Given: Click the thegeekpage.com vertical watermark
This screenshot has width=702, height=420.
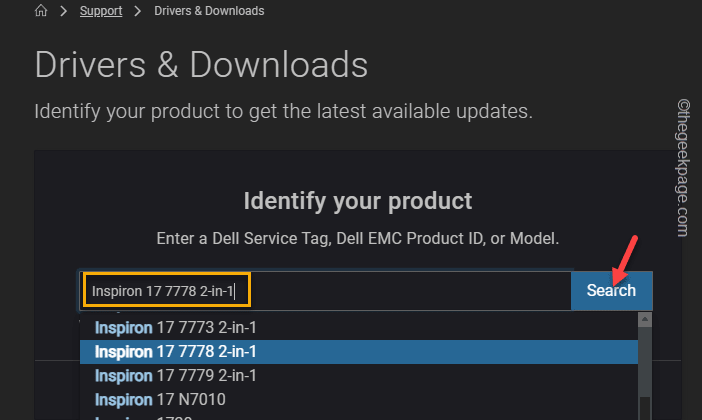Looking at the screenshot, I should tap(684, 167).
